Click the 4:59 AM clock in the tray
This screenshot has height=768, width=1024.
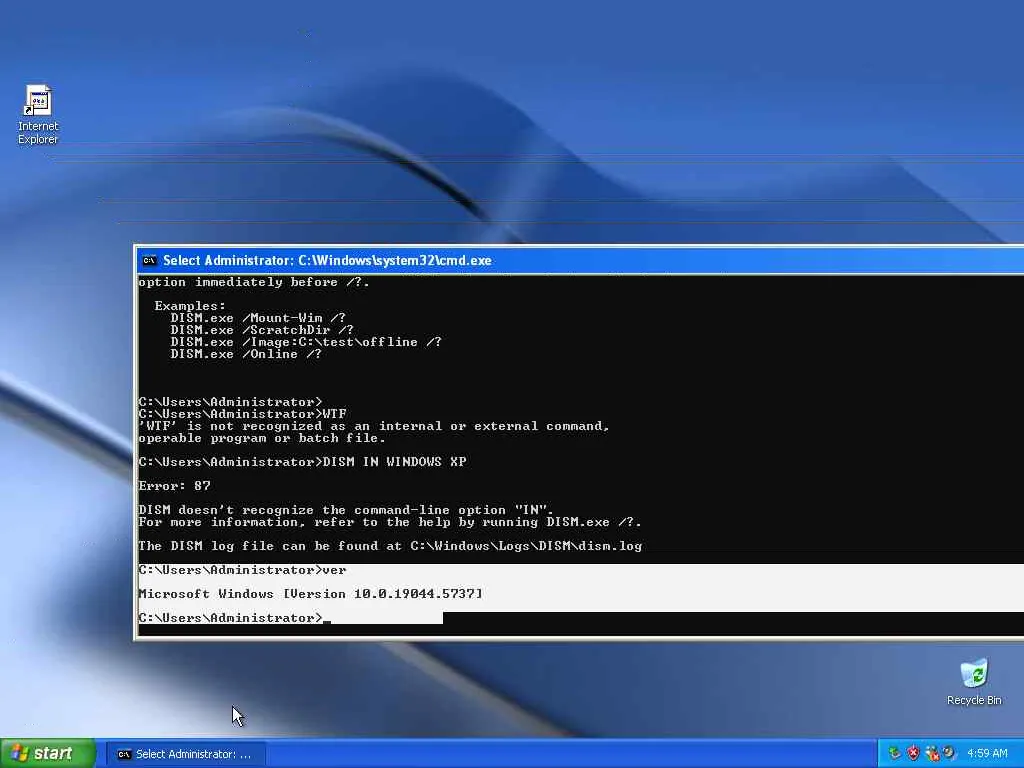(987, 754)
